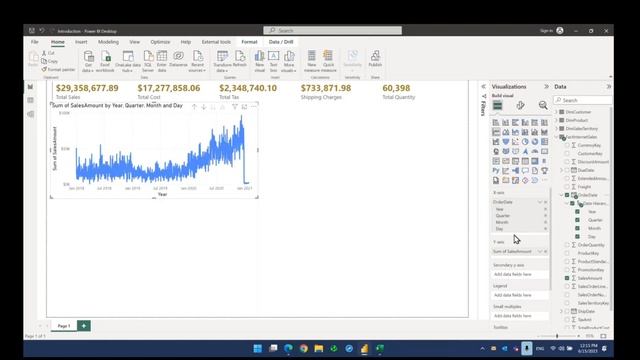
Task: Collapse the OrderDate field
Action: click(562, 195)
